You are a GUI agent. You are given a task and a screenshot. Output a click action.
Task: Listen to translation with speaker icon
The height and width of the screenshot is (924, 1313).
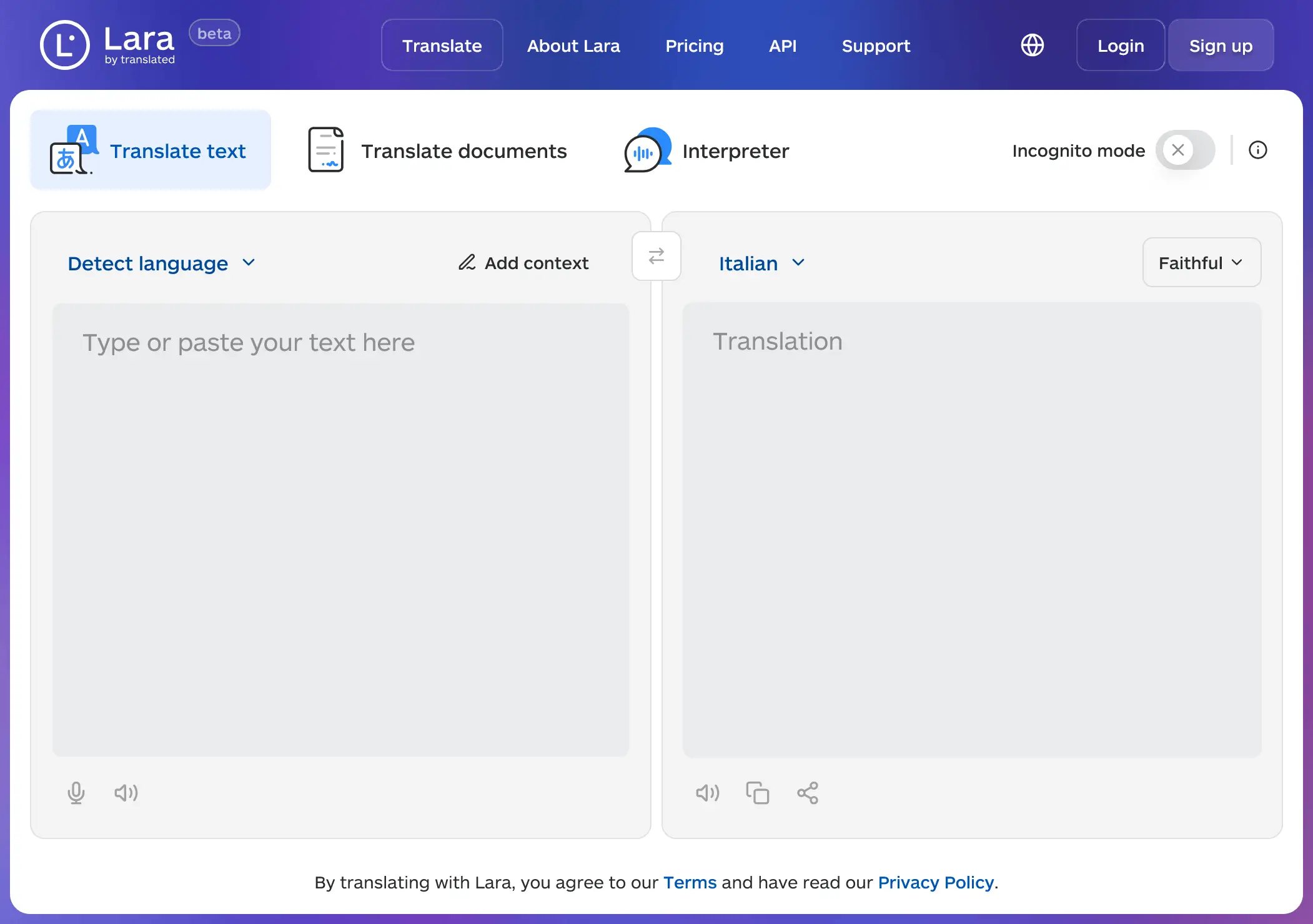click(707, 793)
